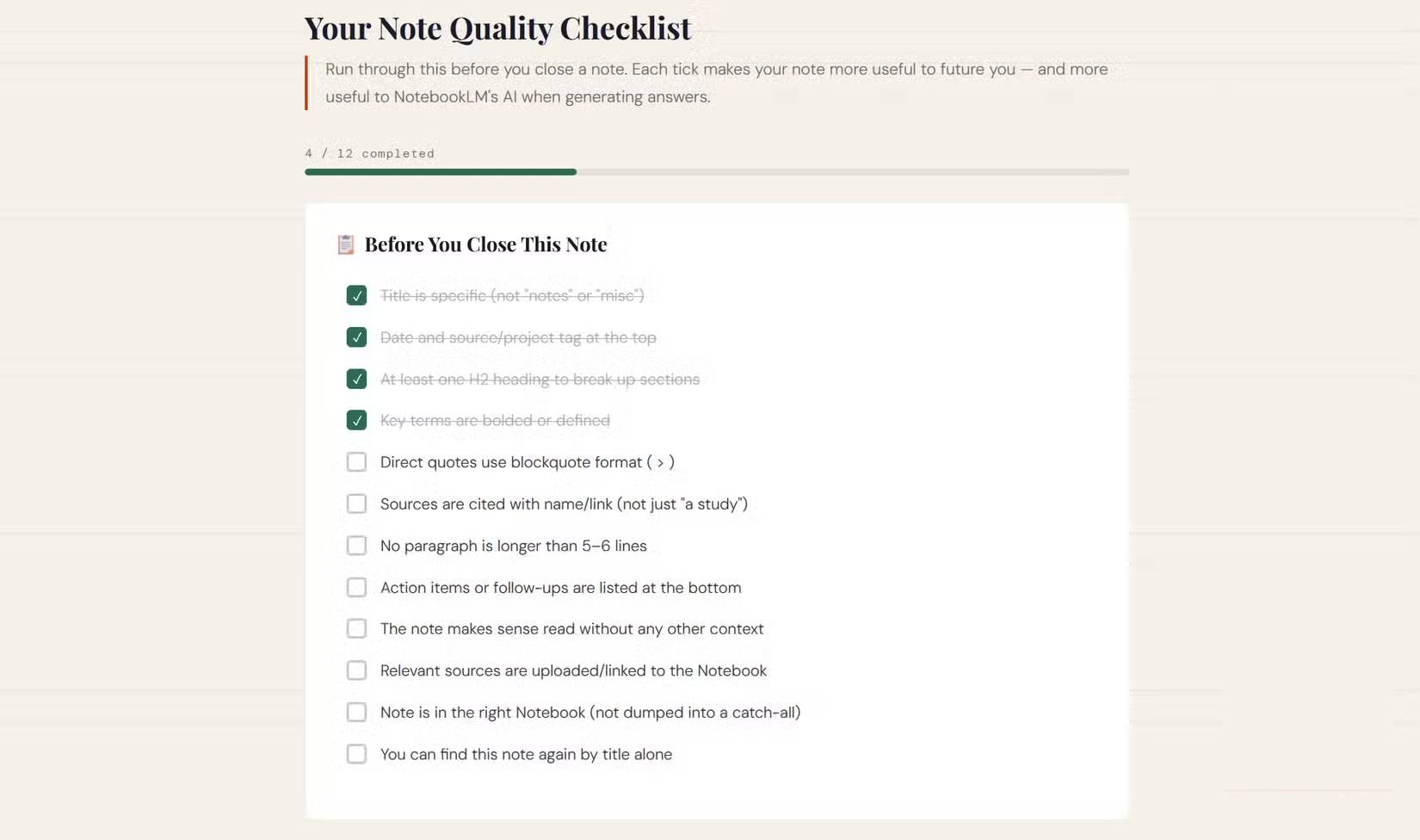Click the green progress bar
Image resolution: width=1420 pixels, height=840 pixels.
tap(439, 171)
